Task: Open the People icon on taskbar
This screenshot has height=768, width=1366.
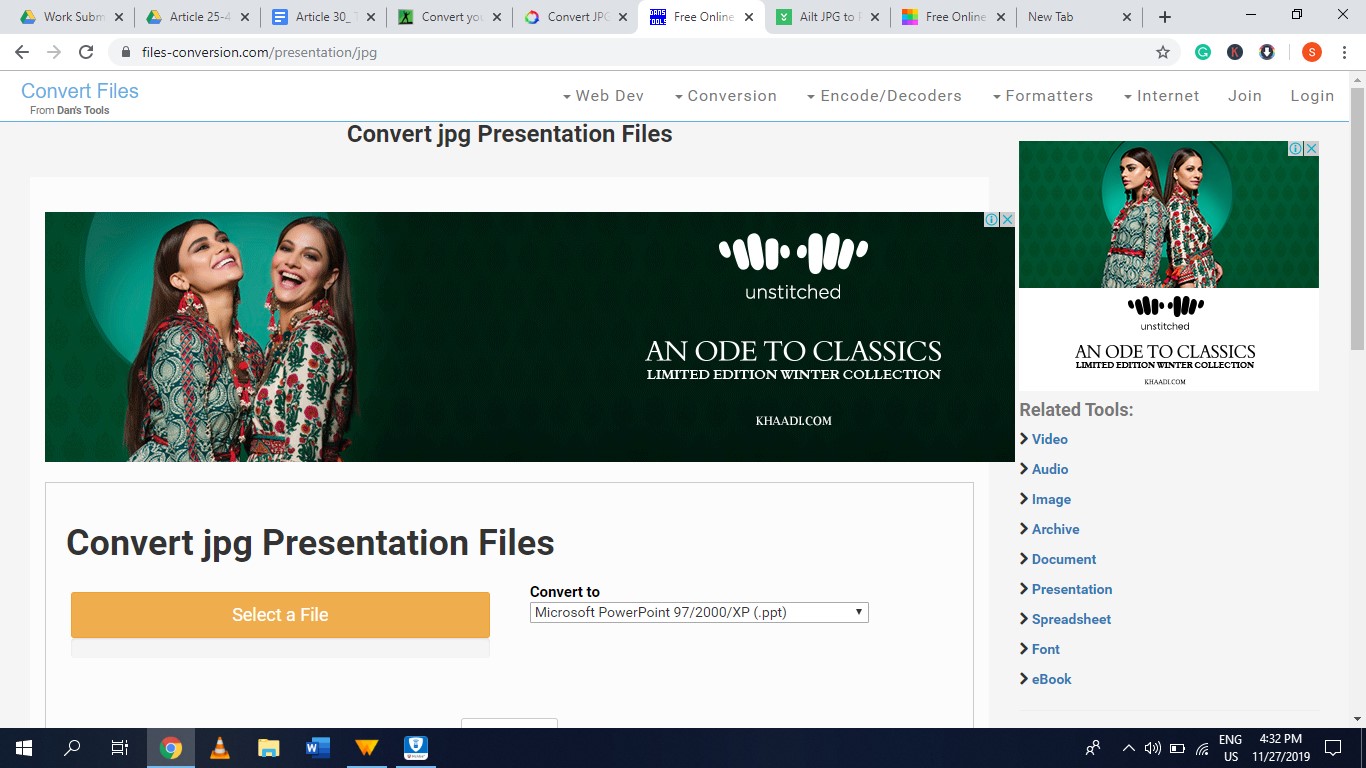Action: point(1093,748)
